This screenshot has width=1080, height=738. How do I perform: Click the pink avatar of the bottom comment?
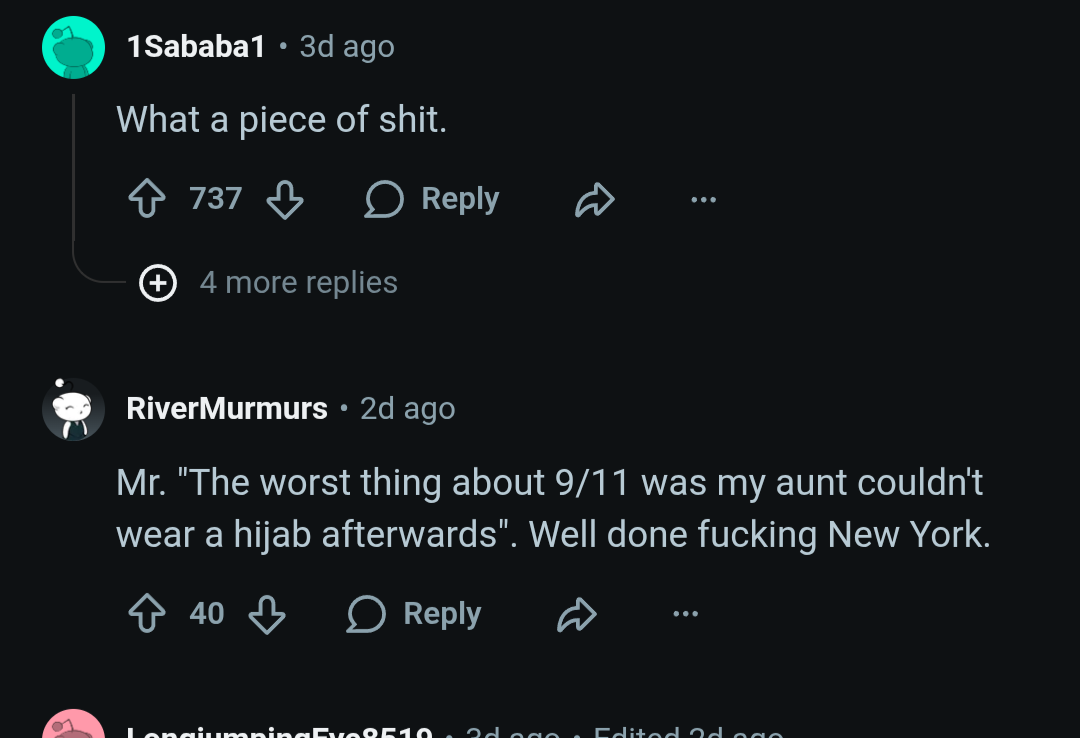point(74,728)
